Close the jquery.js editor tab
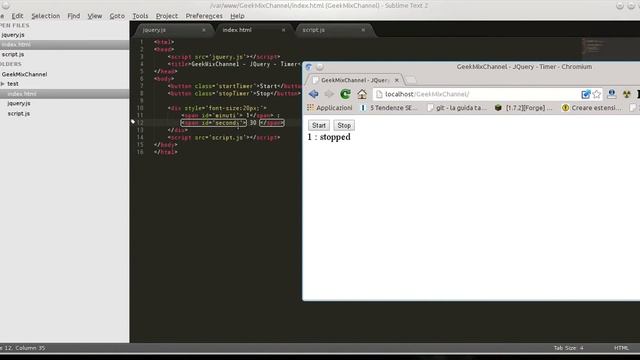Viewport: 640px width, 360px height. click(x=204, y=30)
